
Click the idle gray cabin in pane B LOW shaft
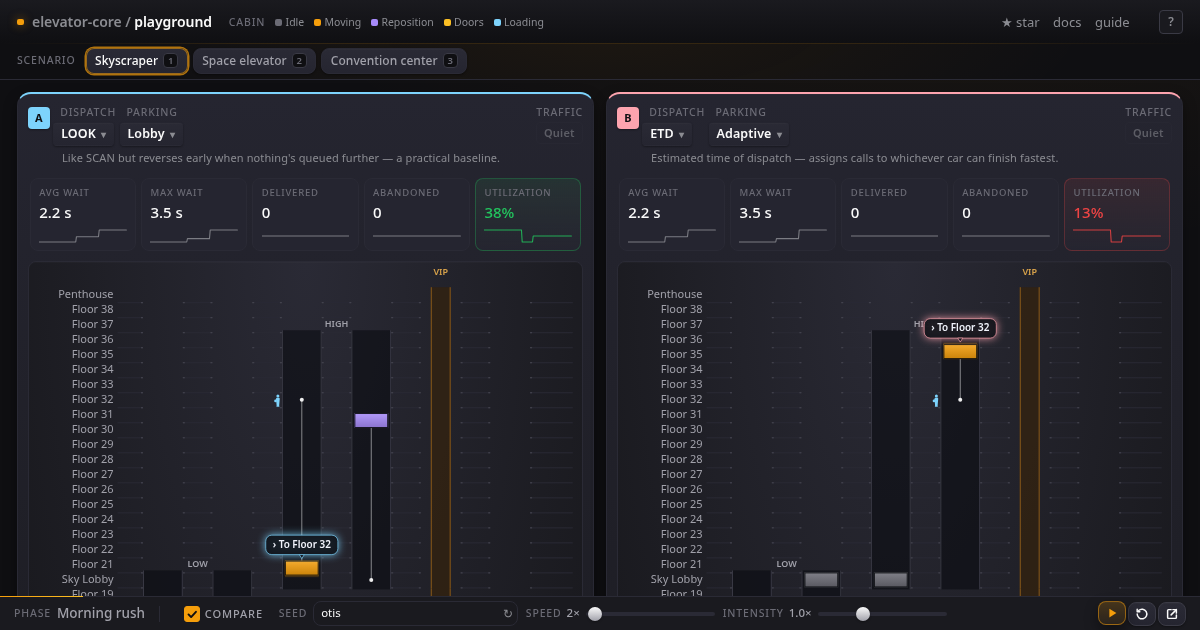coord(821,579)
